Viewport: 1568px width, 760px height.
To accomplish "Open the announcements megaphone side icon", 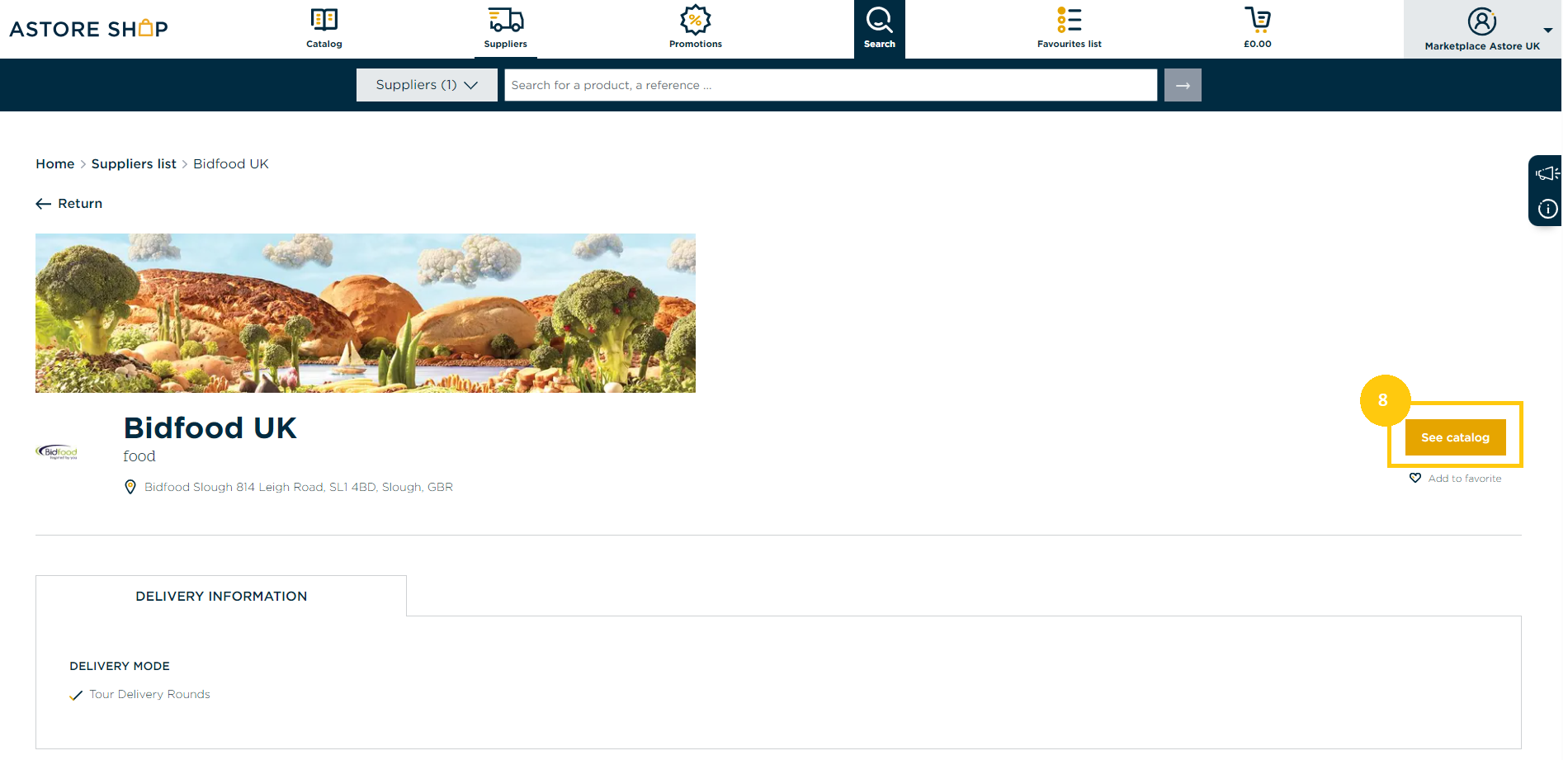I will (1547, 173).
